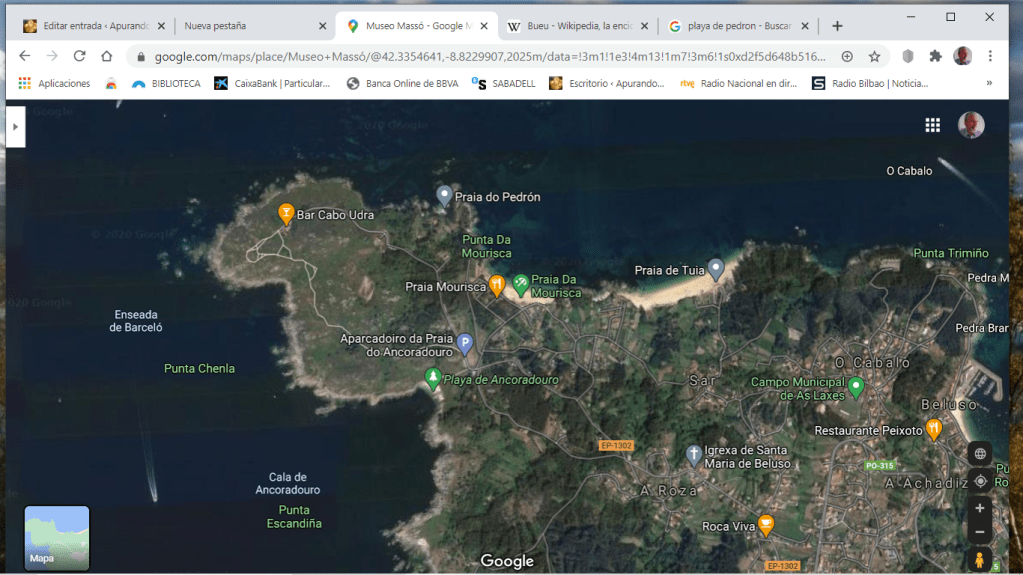Click the Aparcadoiro parking marker
Viewport: 1023px width, 575px height.
[x=464, y=344]
